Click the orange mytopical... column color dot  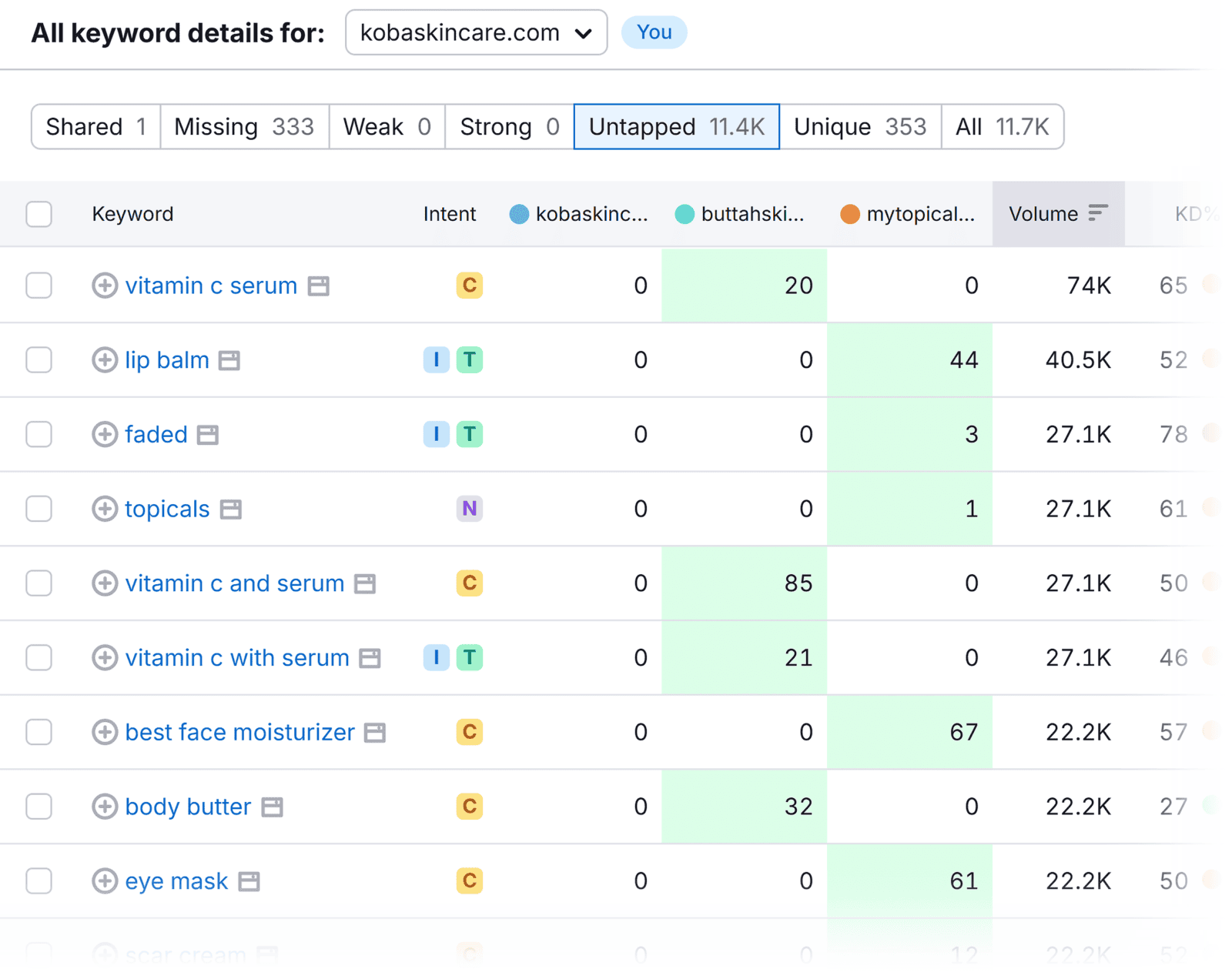(850, 214)
